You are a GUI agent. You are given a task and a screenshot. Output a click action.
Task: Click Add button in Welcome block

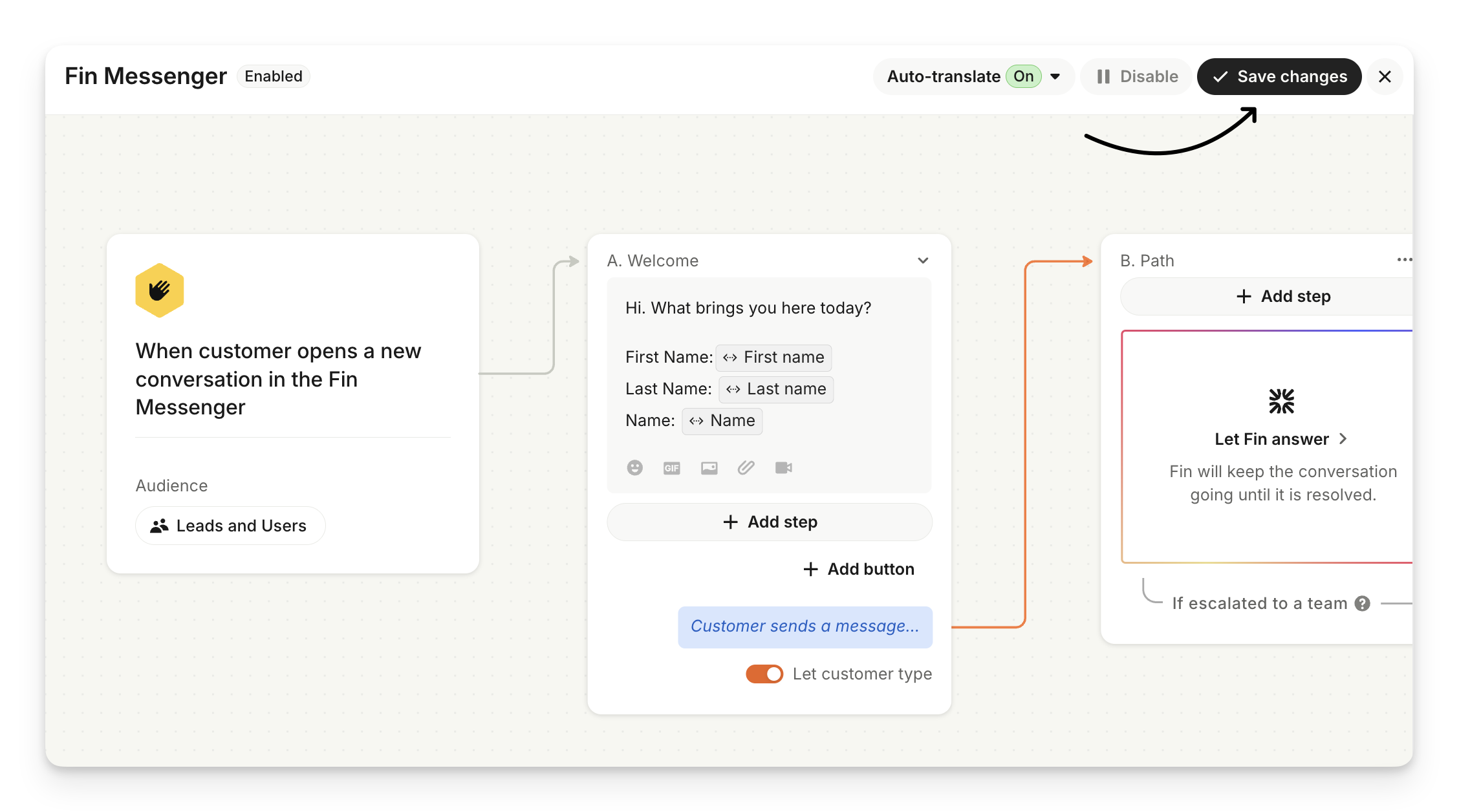(859, 569)
